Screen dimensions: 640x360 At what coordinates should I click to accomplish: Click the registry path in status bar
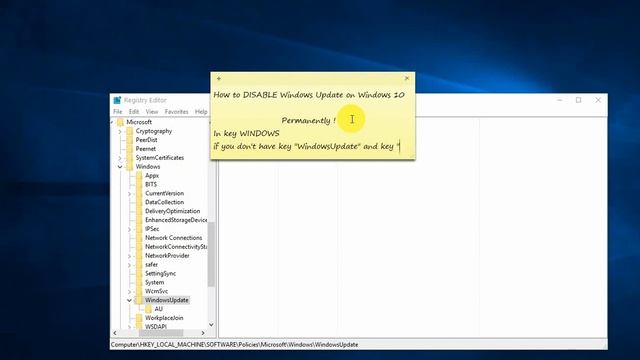[235, 344]
